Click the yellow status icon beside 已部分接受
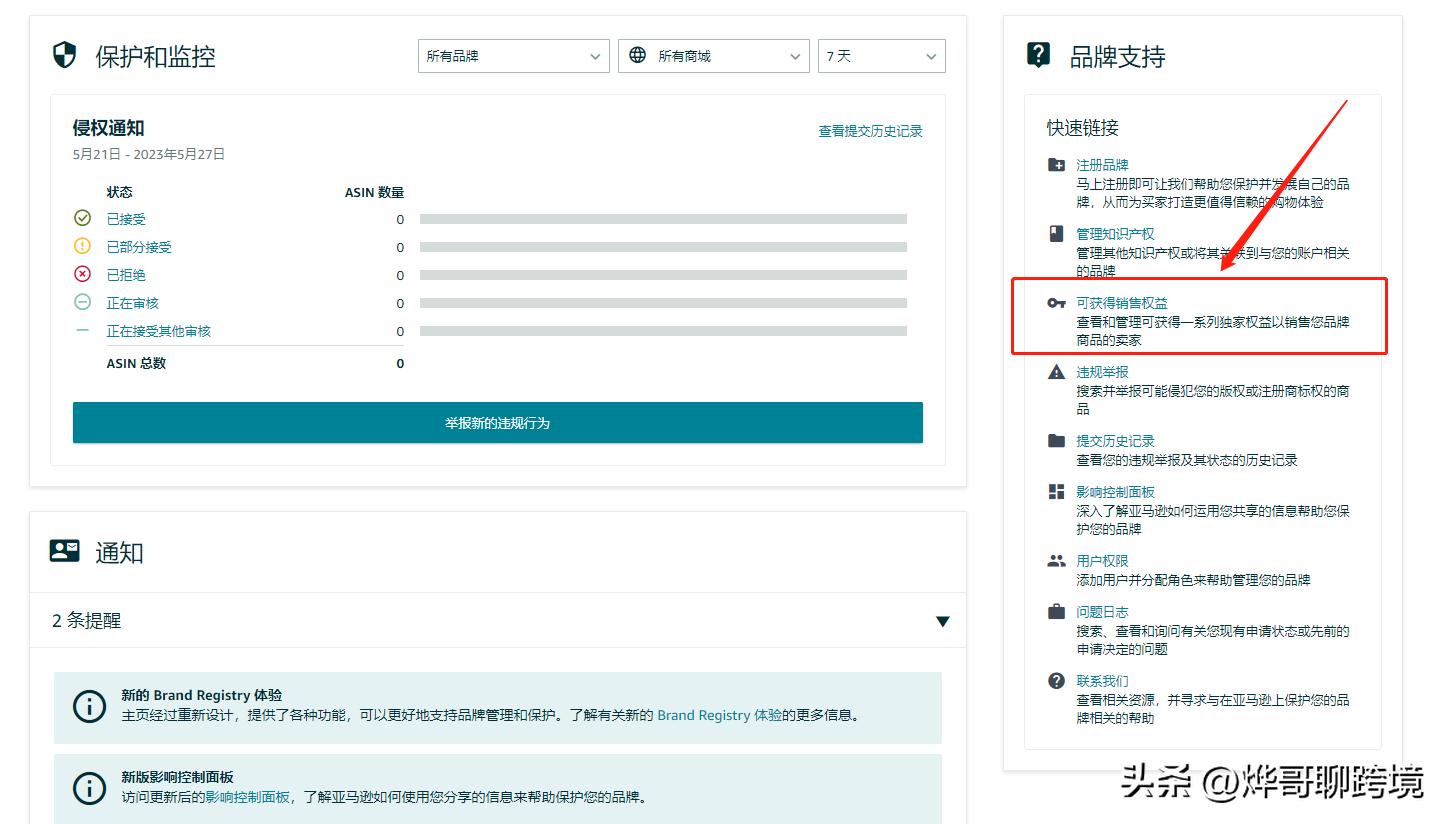Viewport: 1448px width, 824px height. point(83,246)
